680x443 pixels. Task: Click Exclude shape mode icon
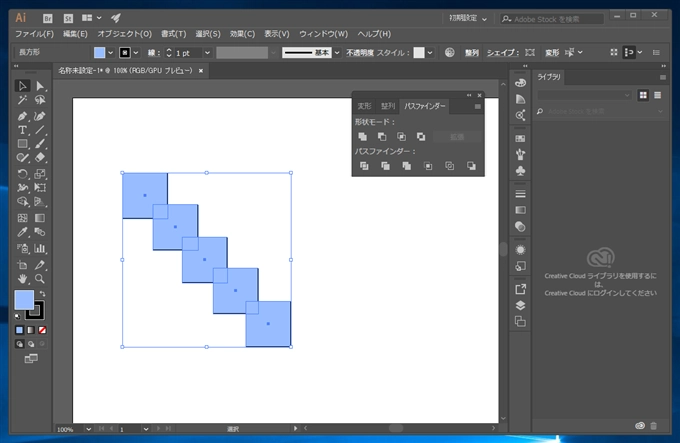pyautogui.click(x=421, y=137)
